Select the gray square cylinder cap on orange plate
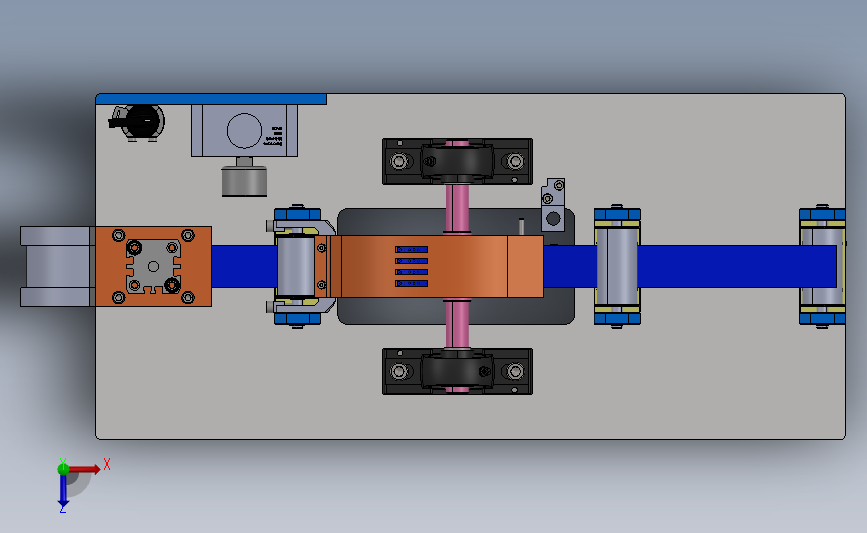 154,266
